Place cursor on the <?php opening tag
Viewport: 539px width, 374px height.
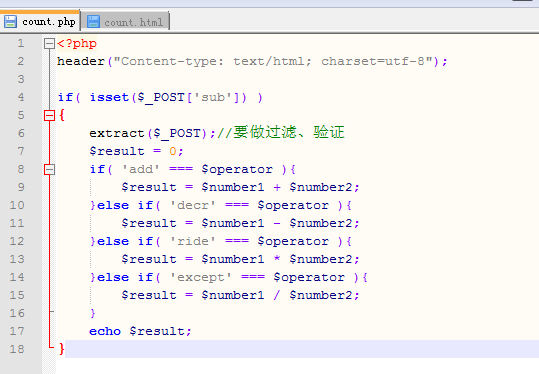tap(77, 44)
